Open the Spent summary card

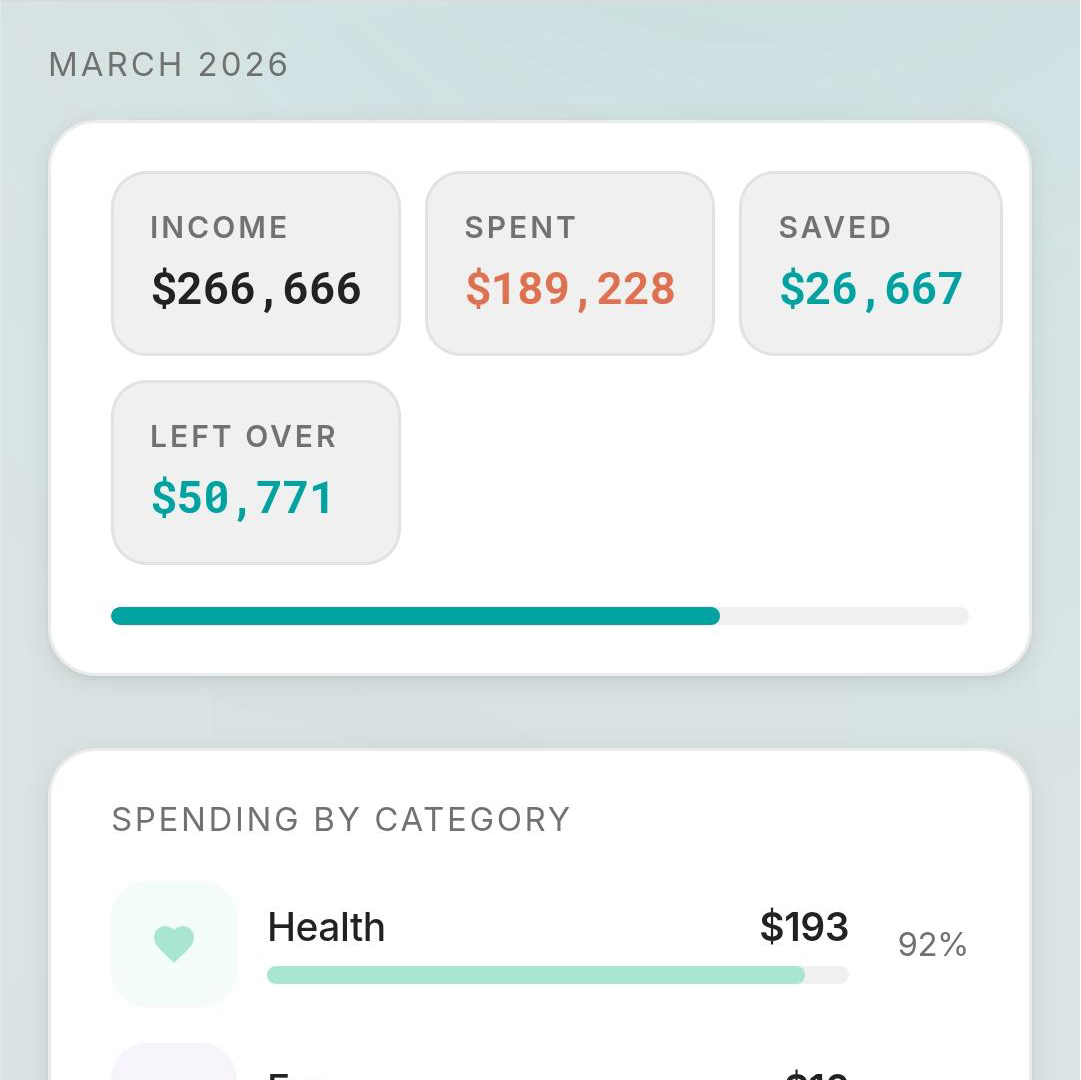click(x=570, y=263)
